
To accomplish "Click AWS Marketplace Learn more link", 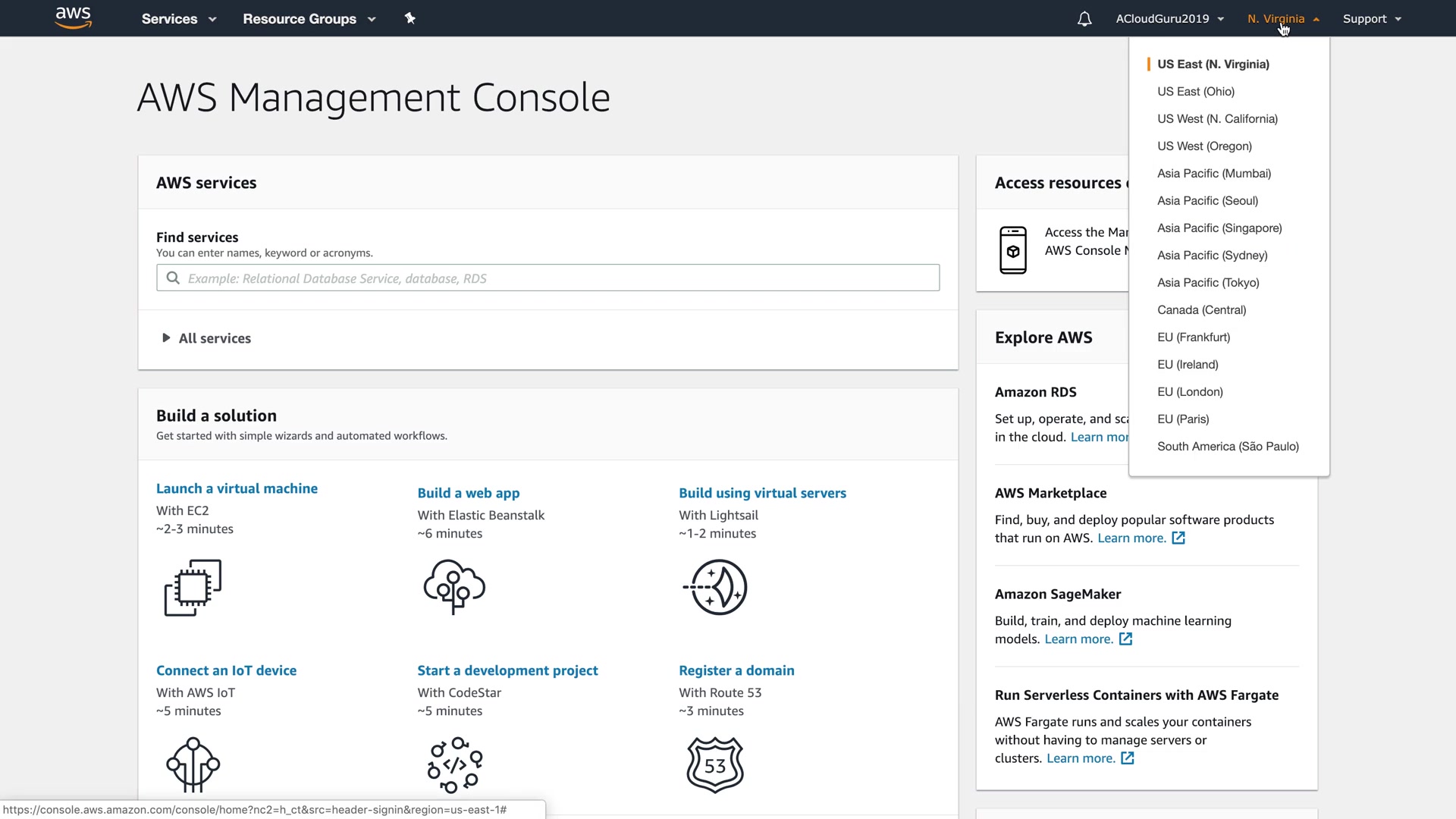I will (1131, 538).
